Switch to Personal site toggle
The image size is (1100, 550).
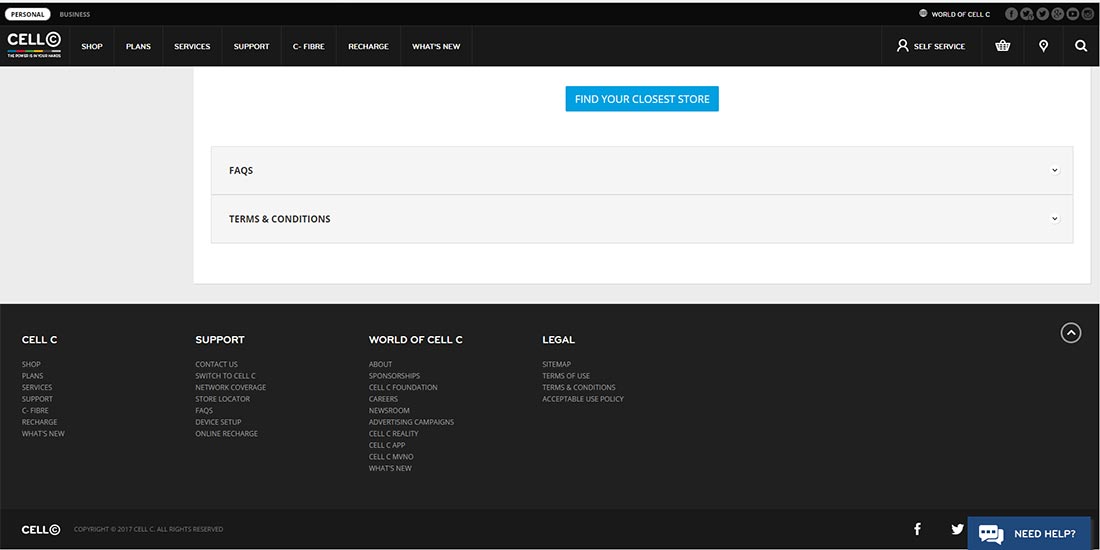[28, 14]
